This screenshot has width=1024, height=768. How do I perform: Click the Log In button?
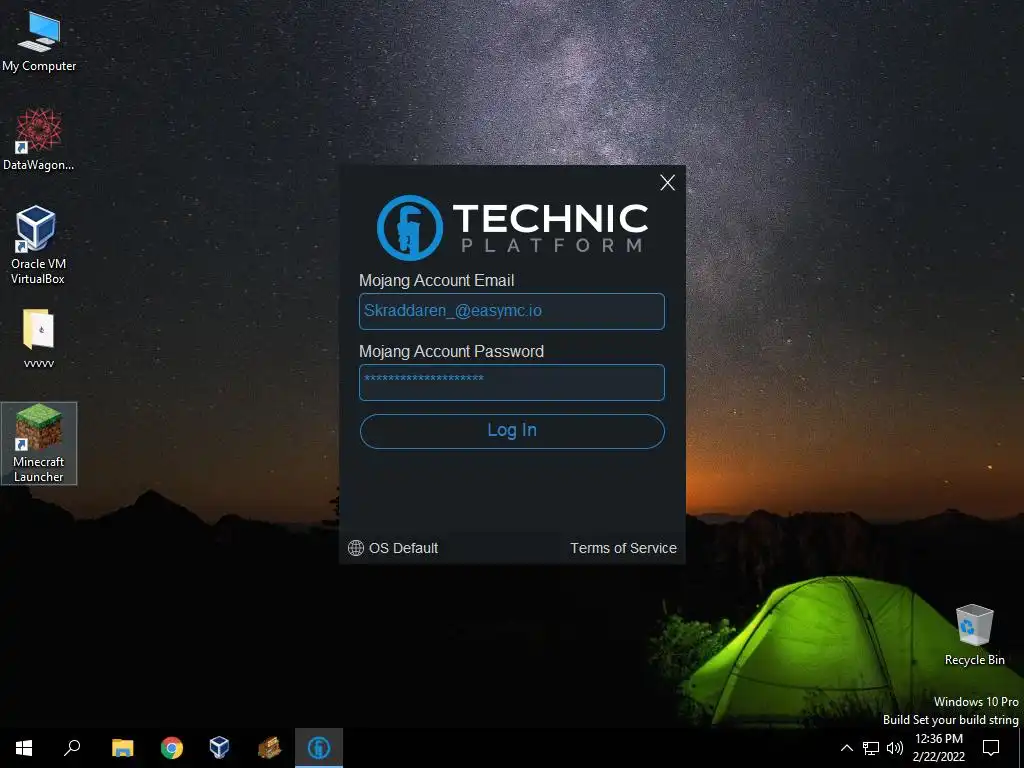pyautogui.click(x=512, y=431)
